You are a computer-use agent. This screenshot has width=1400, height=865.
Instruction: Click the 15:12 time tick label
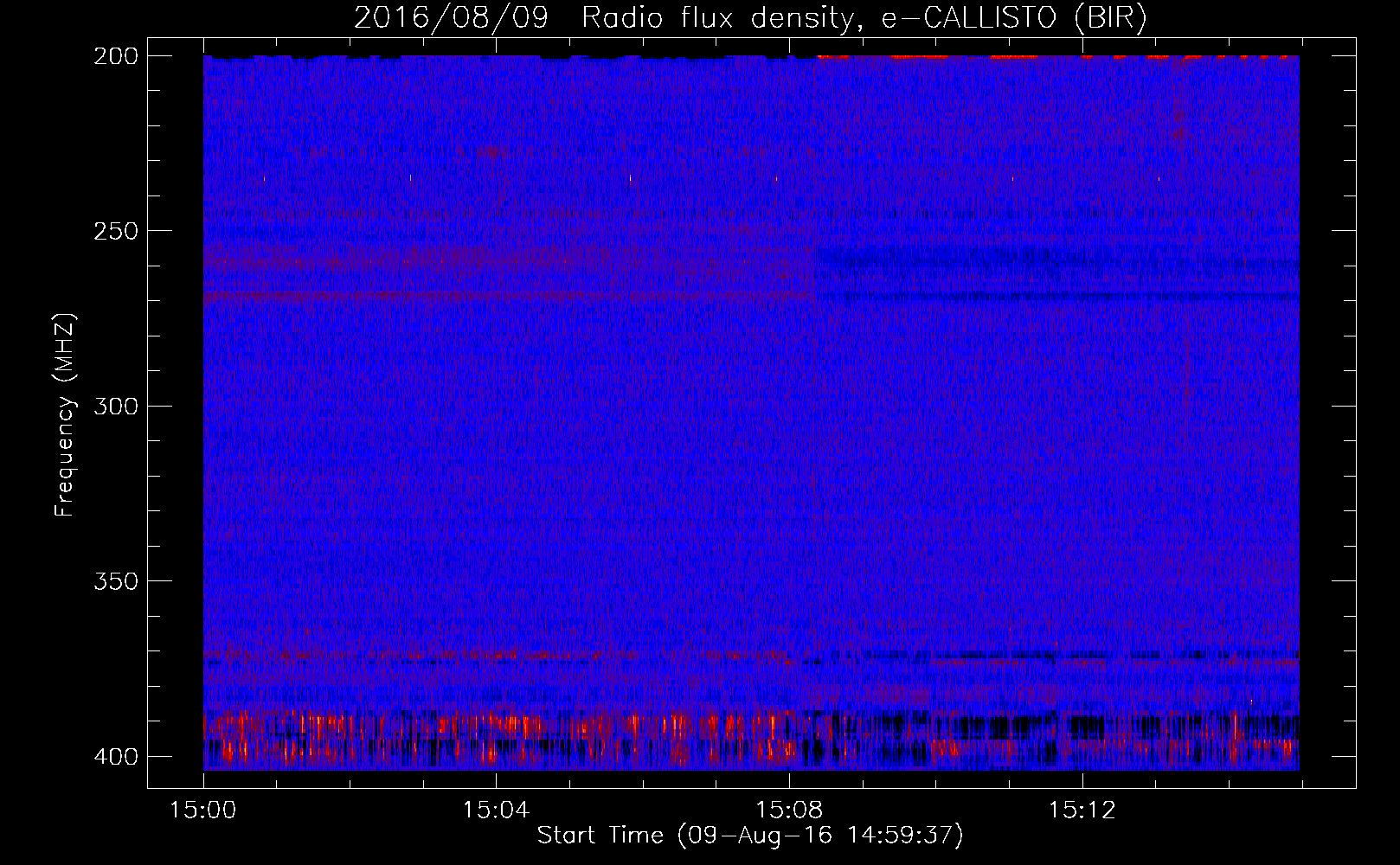1082,811
